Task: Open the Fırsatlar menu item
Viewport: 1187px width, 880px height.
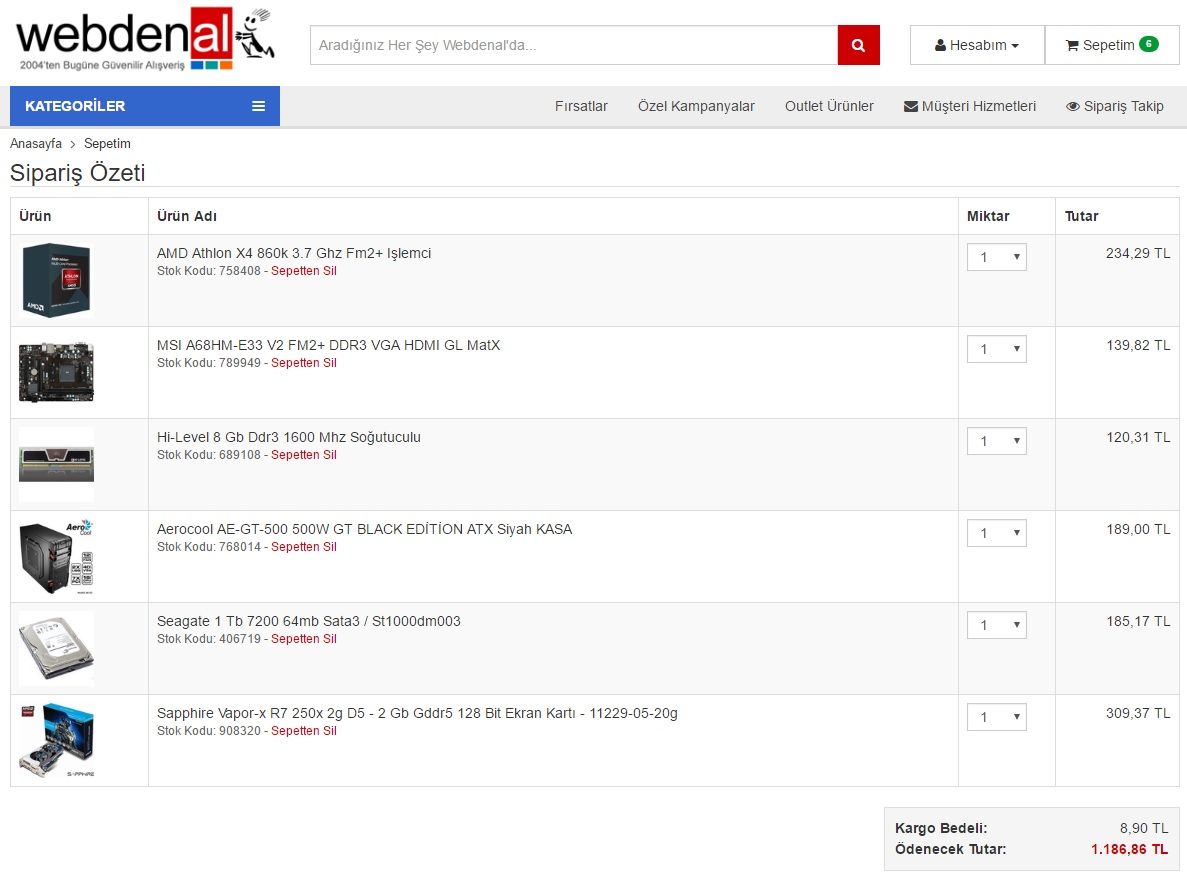Action: tap(581, 106)
